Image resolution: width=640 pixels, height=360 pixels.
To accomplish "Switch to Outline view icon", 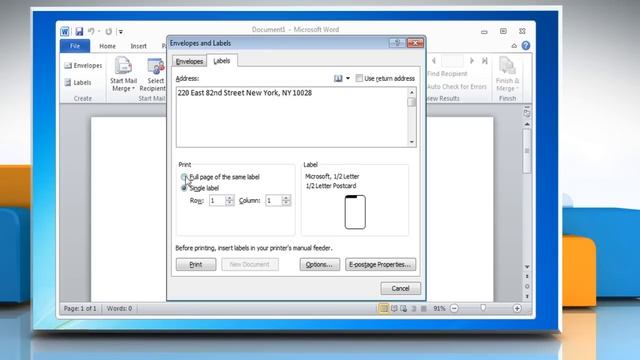I will 414,309.
